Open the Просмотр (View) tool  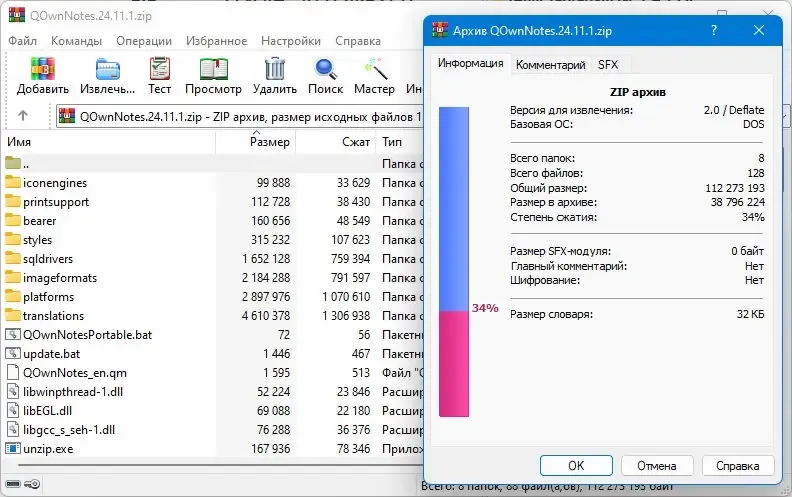pos(213,69)
